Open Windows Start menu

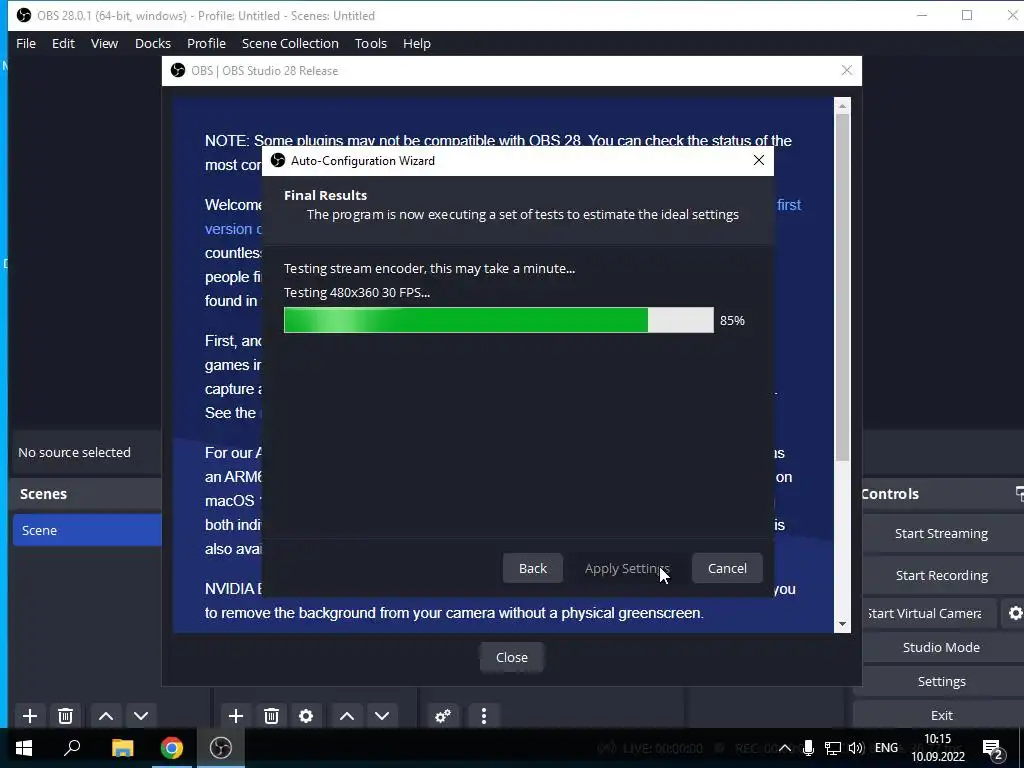[x=24, y=748]
